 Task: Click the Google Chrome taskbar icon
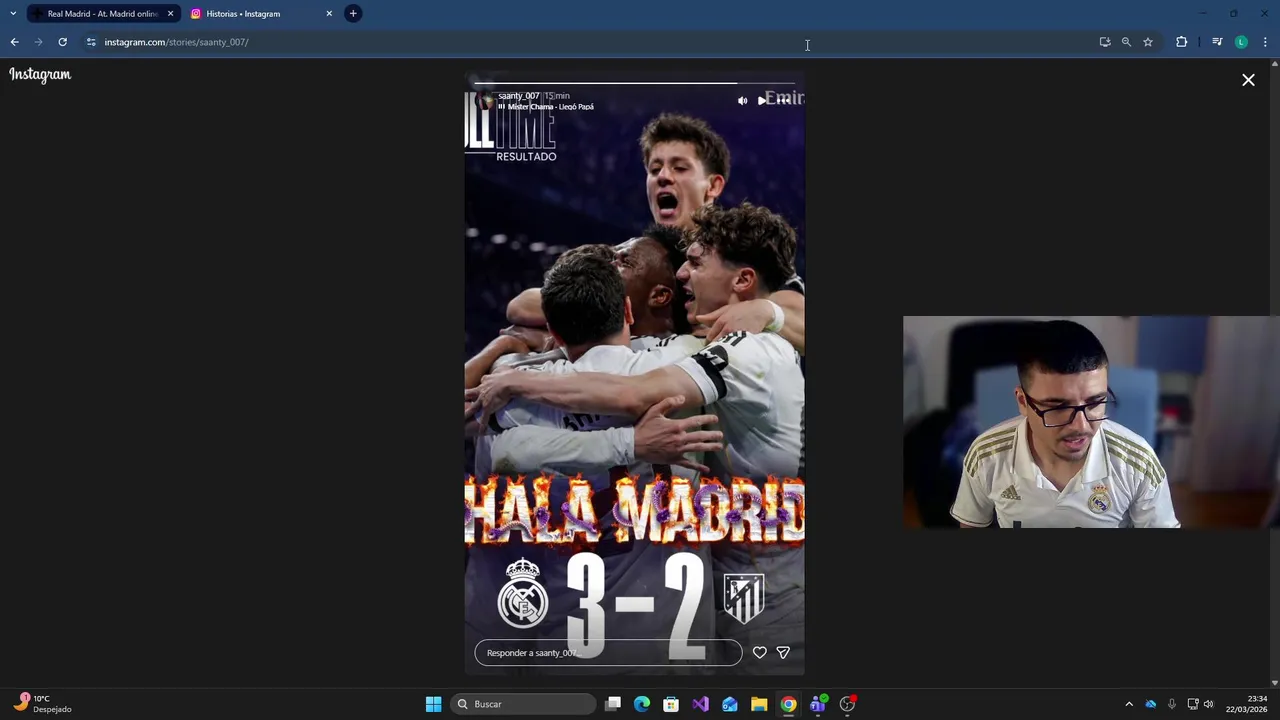tap(788, 704)
